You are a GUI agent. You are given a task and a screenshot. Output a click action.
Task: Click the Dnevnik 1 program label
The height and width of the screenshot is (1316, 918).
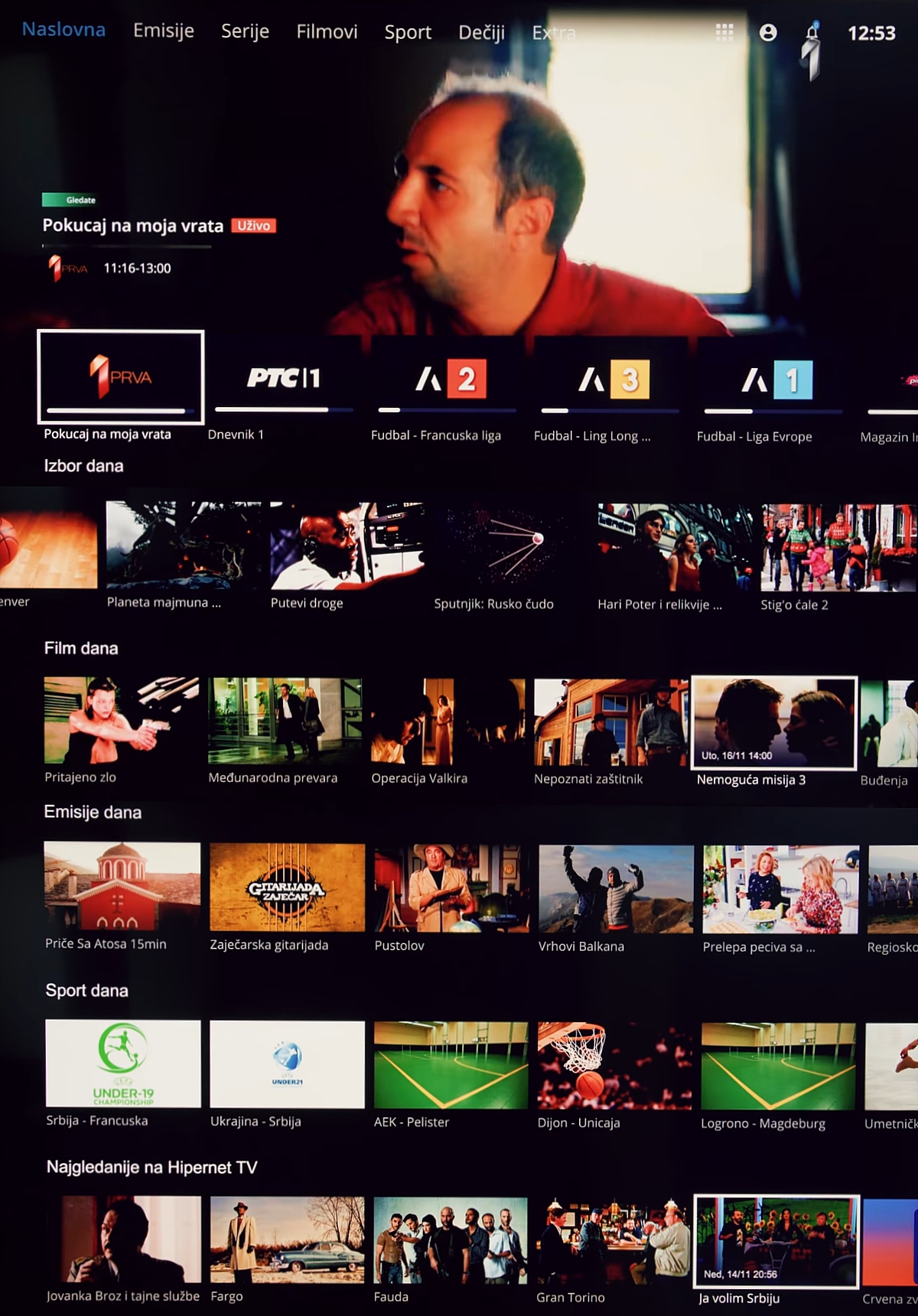point(236,434)
